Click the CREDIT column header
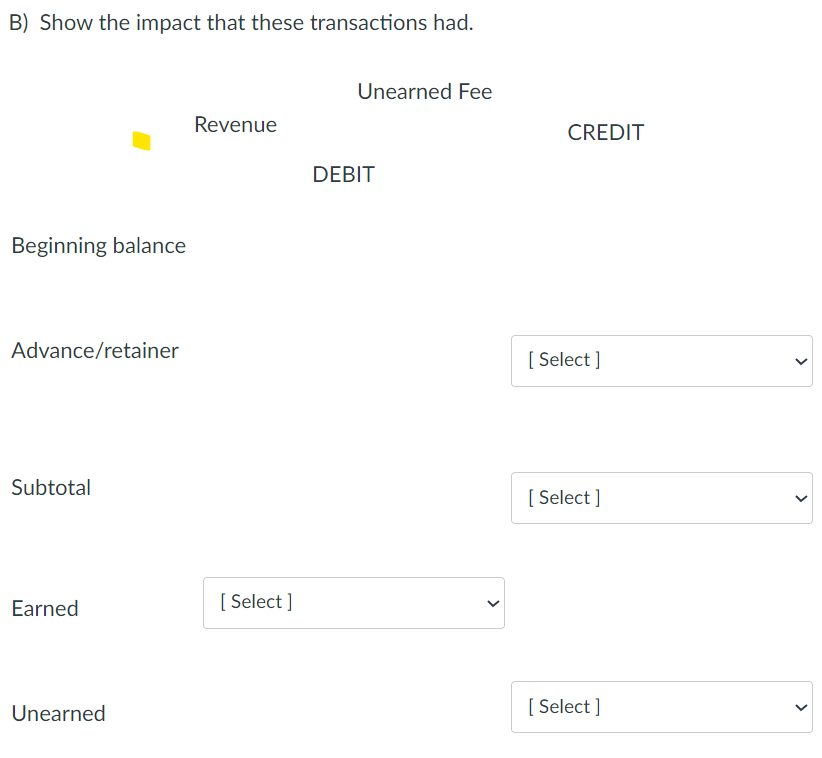 605,132
